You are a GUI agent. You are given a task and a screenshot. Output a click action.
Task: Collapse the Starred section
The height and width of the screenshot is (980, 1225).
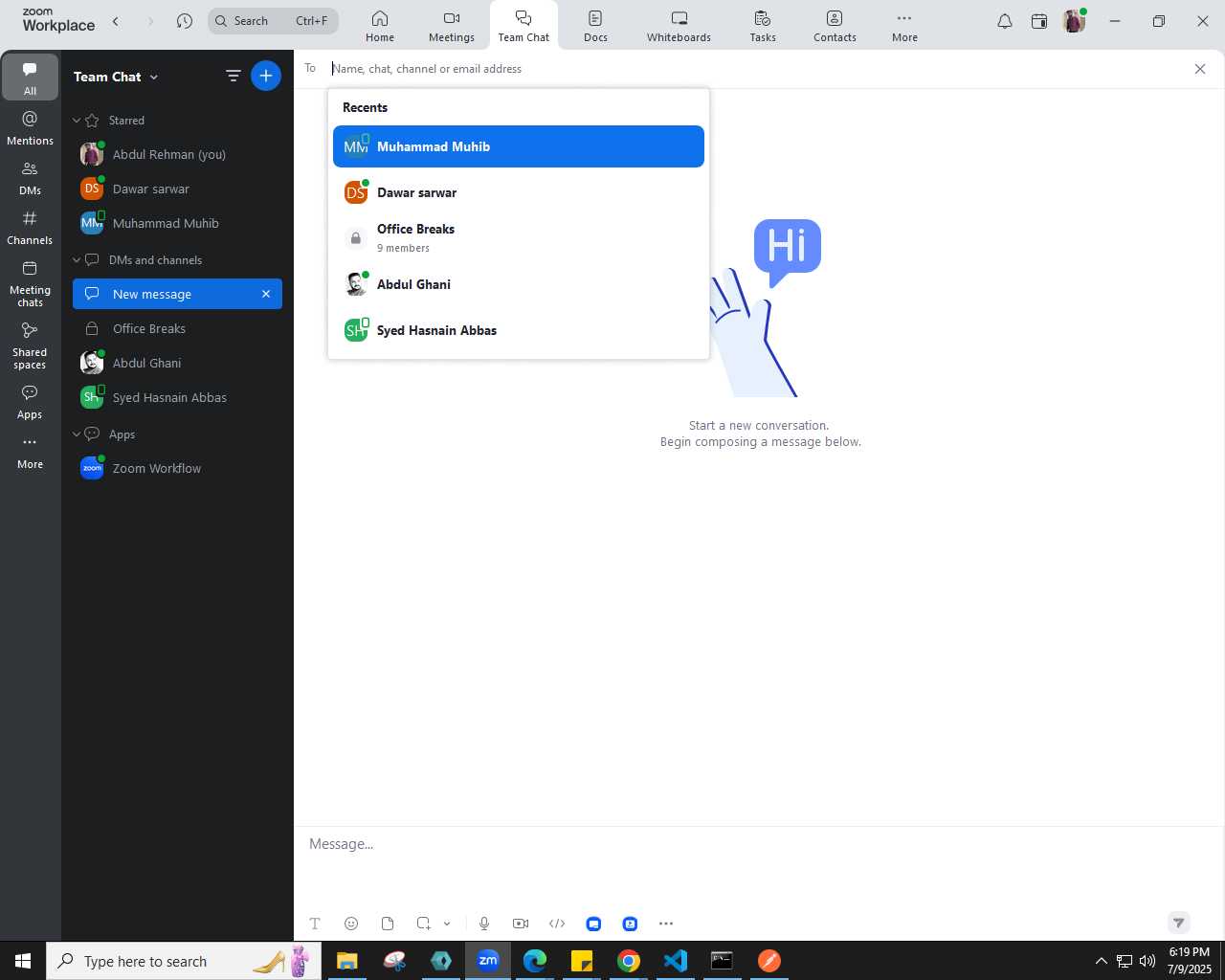77,121
